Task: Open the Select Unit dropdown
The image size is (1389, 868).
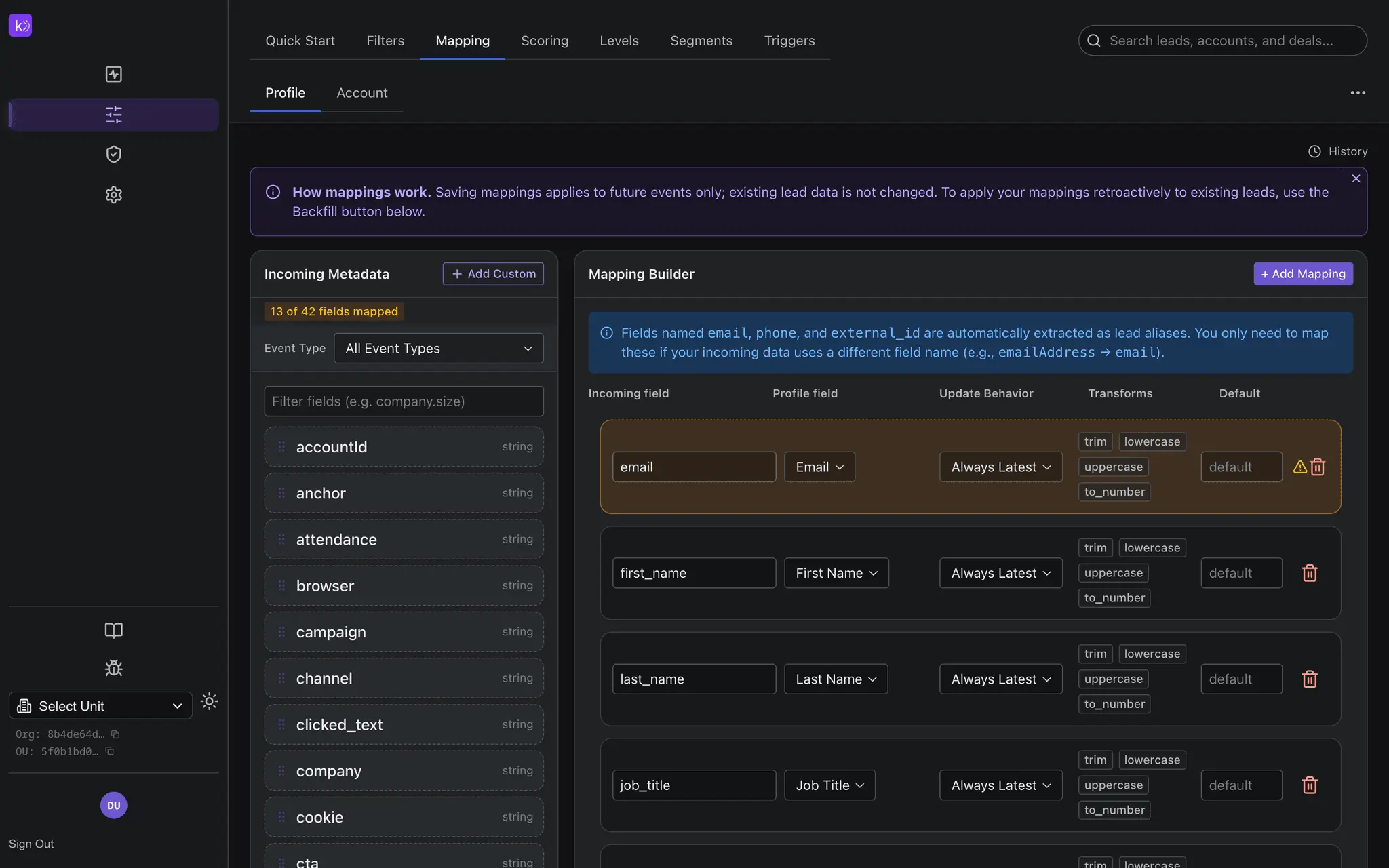Action: [x=100, y=706]
